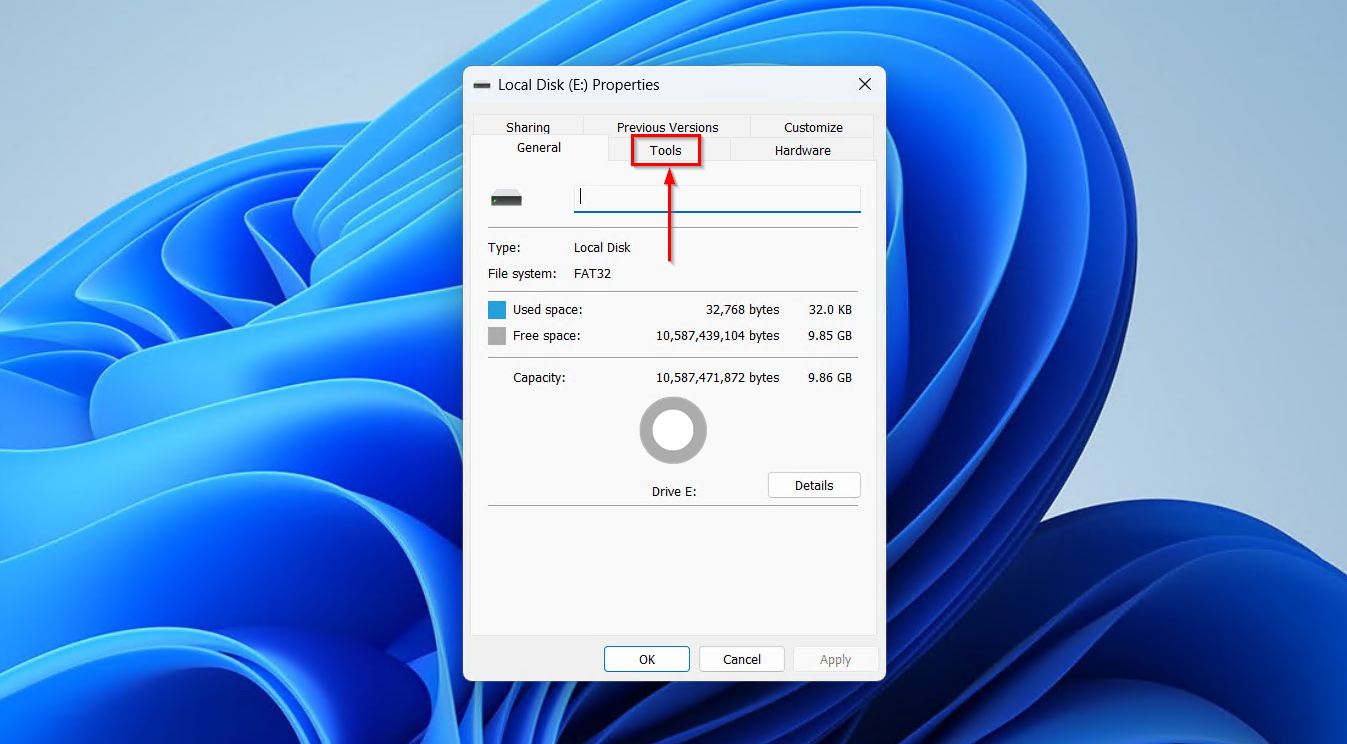Click the Apply button

click(835, 659)
